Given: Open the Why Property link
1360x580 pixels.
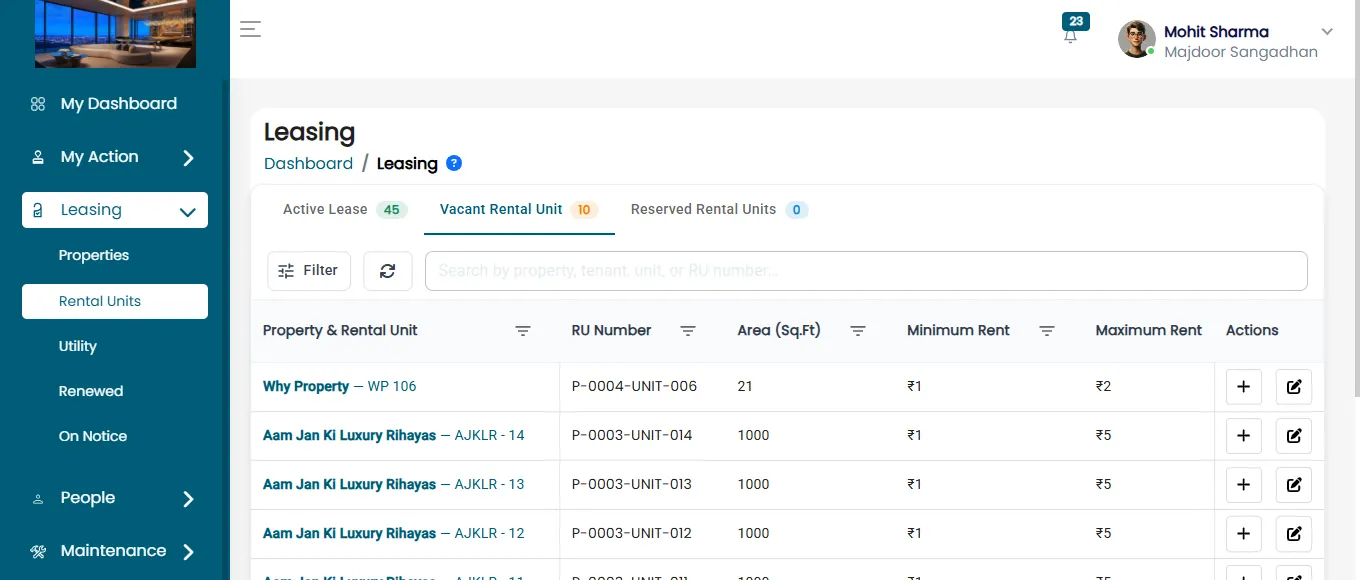Looking at the screenshot, I should pyautogui.click(x=306, y=386).
